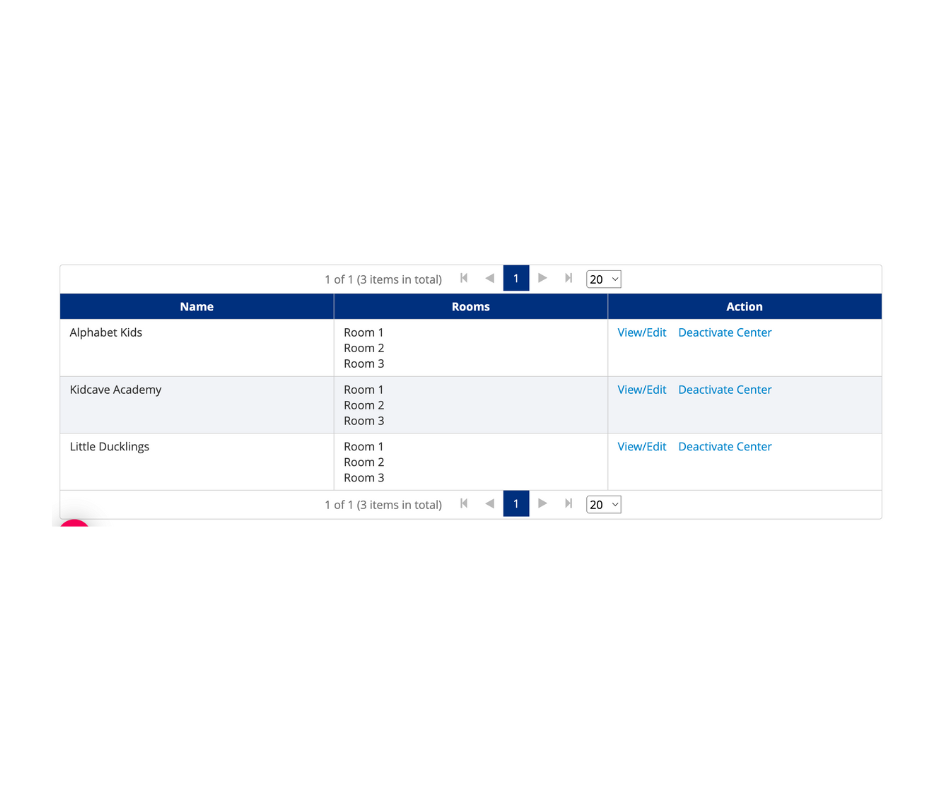This screenshot has height=788, width=940.
Task: Click previous page arrow above the table
Action: coord(489,278)
